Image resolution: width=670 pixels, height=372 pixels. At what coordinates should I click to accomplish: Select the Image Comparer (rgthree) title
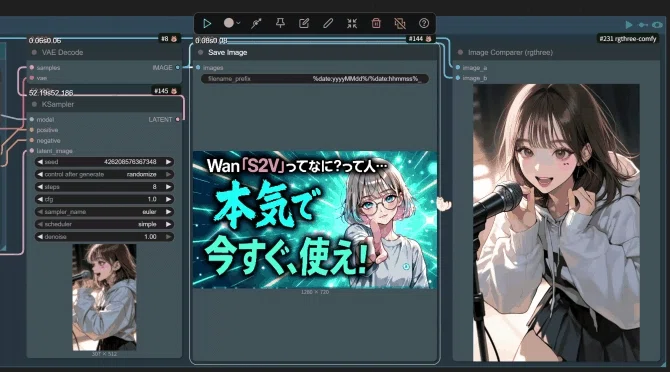point(510,53)
